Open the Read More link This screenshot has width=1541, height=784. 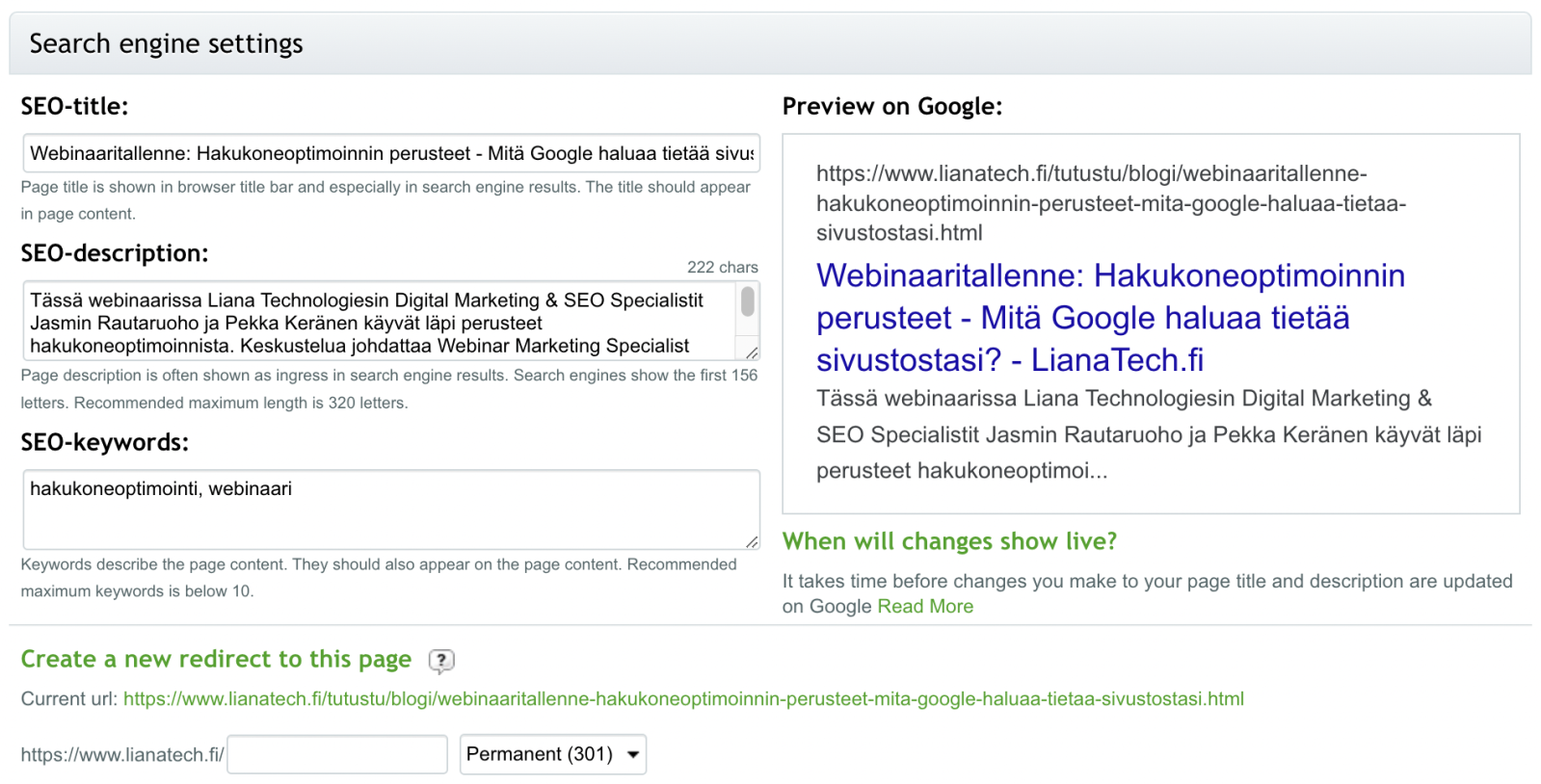coord(925,607)
